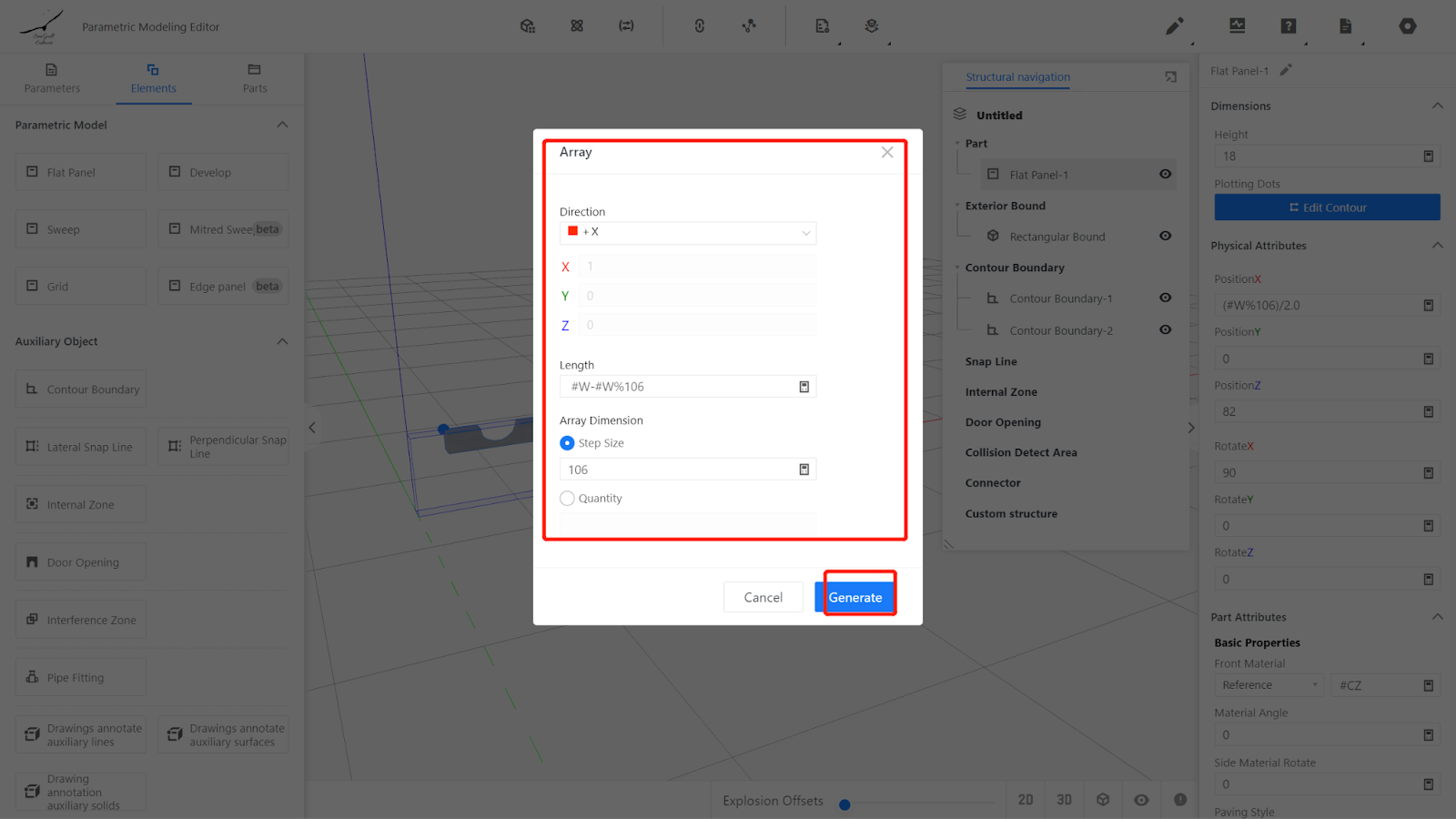Hide Flat Panel-1 using eye icon

[x=1165, y=174]
